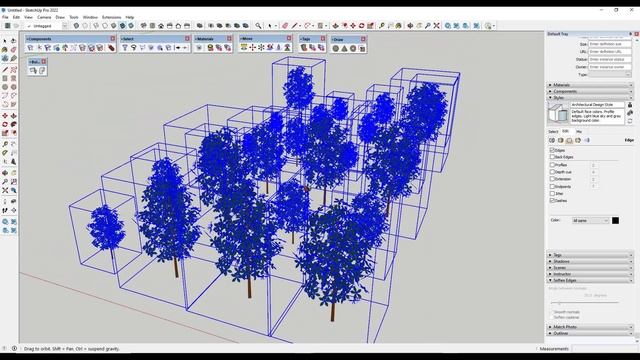Uncheck the Dashes checkbox
Image resolution: width=640 pixels, height=360 pixels.
552,201
